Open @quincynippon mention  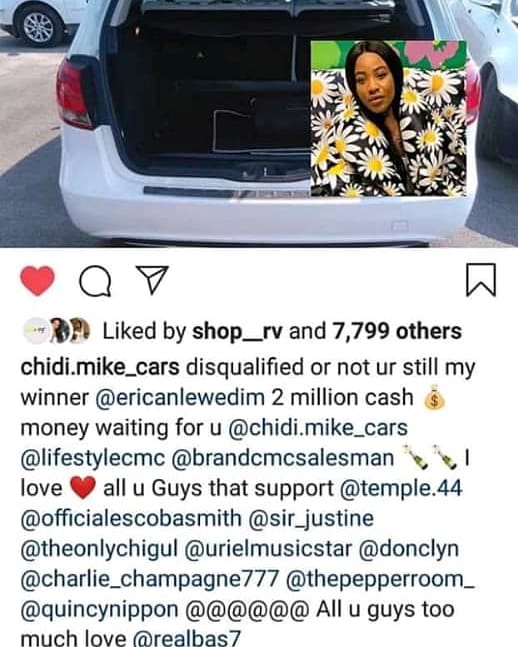click(x=99, y=610)
